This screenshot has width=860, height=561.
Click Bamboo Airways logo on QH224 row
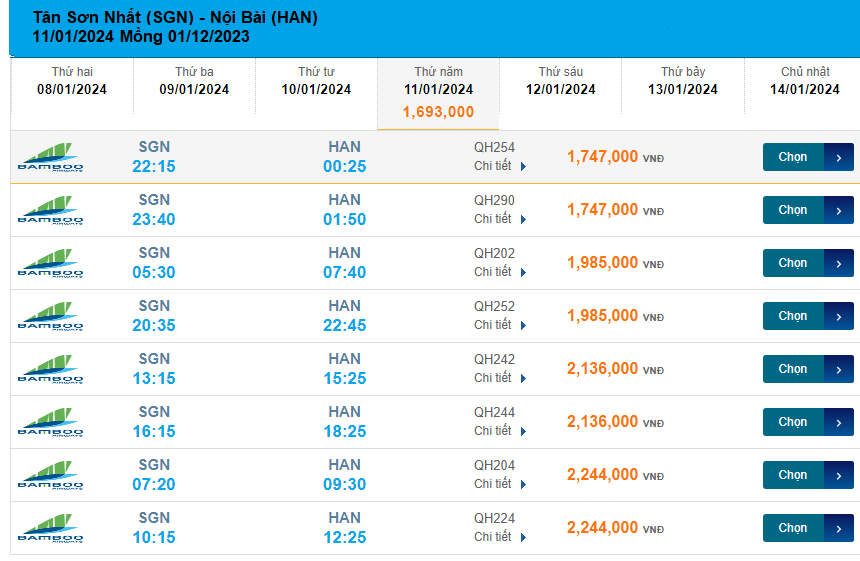coord(51,528)
